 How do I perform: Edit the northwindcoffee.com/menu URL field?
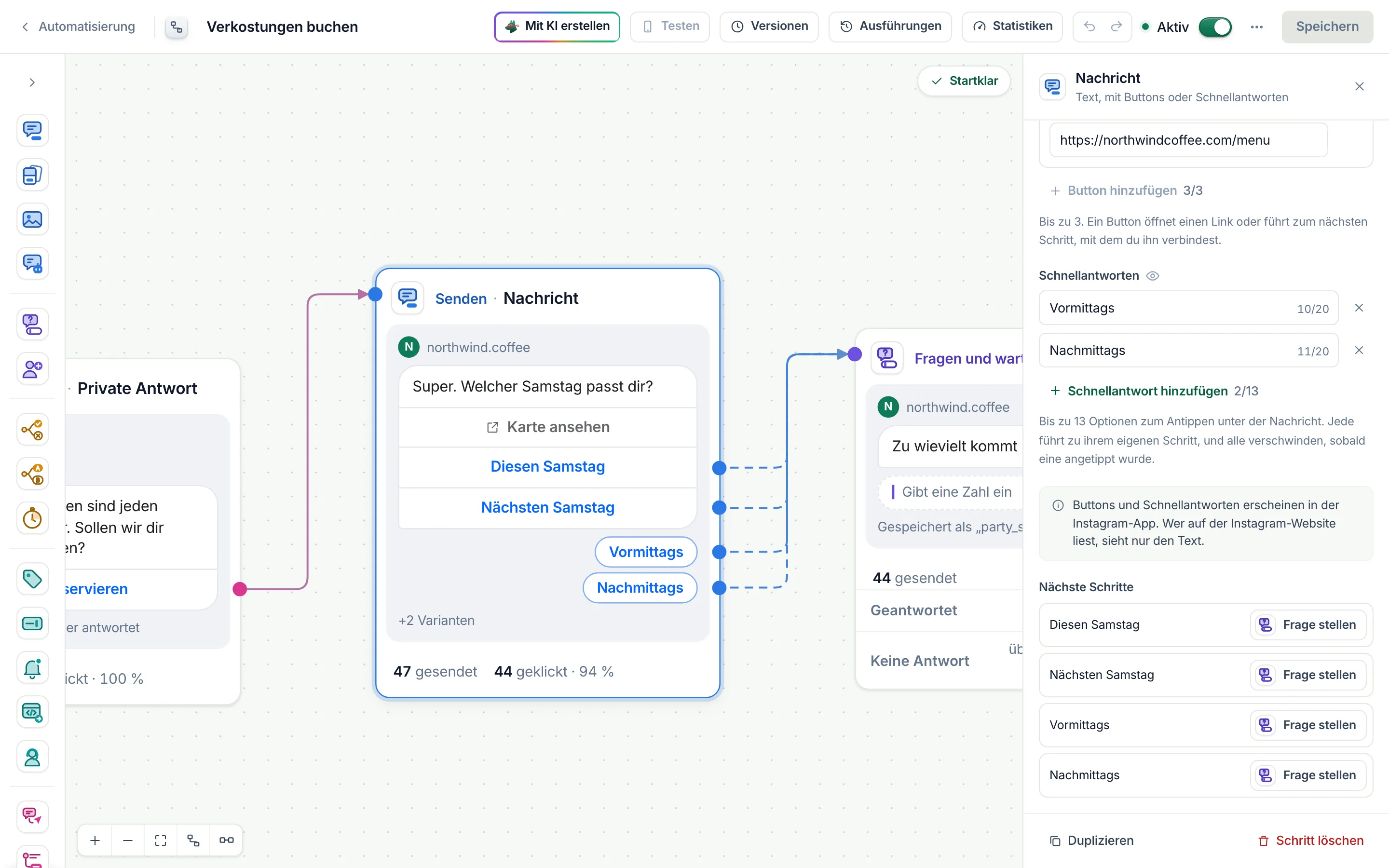pyautogui.click(x=1189, y=140)
